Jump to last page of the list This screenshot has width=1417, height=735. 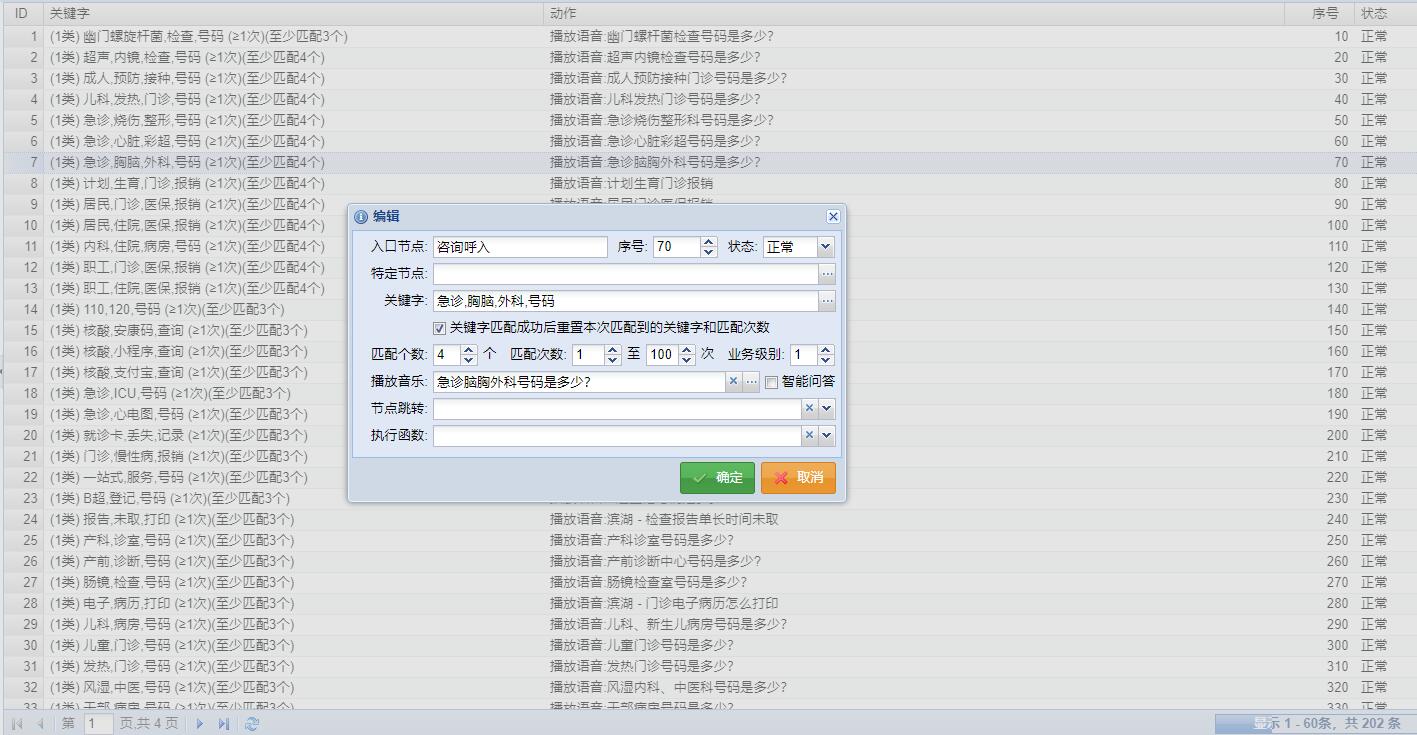pos(223,723)
